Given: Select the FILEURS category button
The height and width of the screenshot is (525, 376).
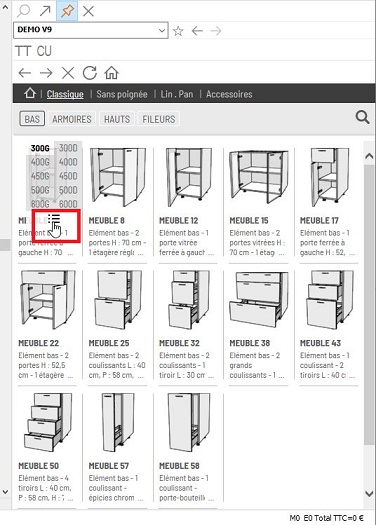Looking at the screenshot, I should click(x=159, y=119).
